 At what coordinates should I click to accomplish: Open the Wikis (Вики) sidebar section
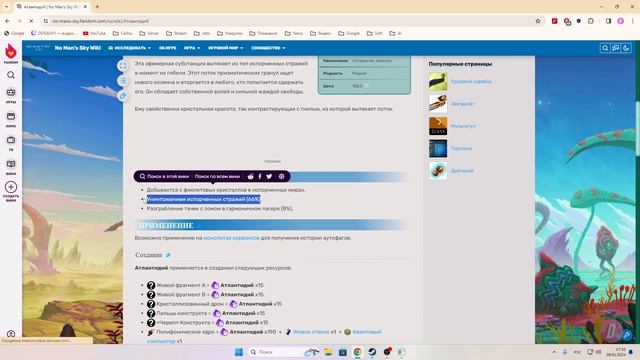[x=11, y=167]
